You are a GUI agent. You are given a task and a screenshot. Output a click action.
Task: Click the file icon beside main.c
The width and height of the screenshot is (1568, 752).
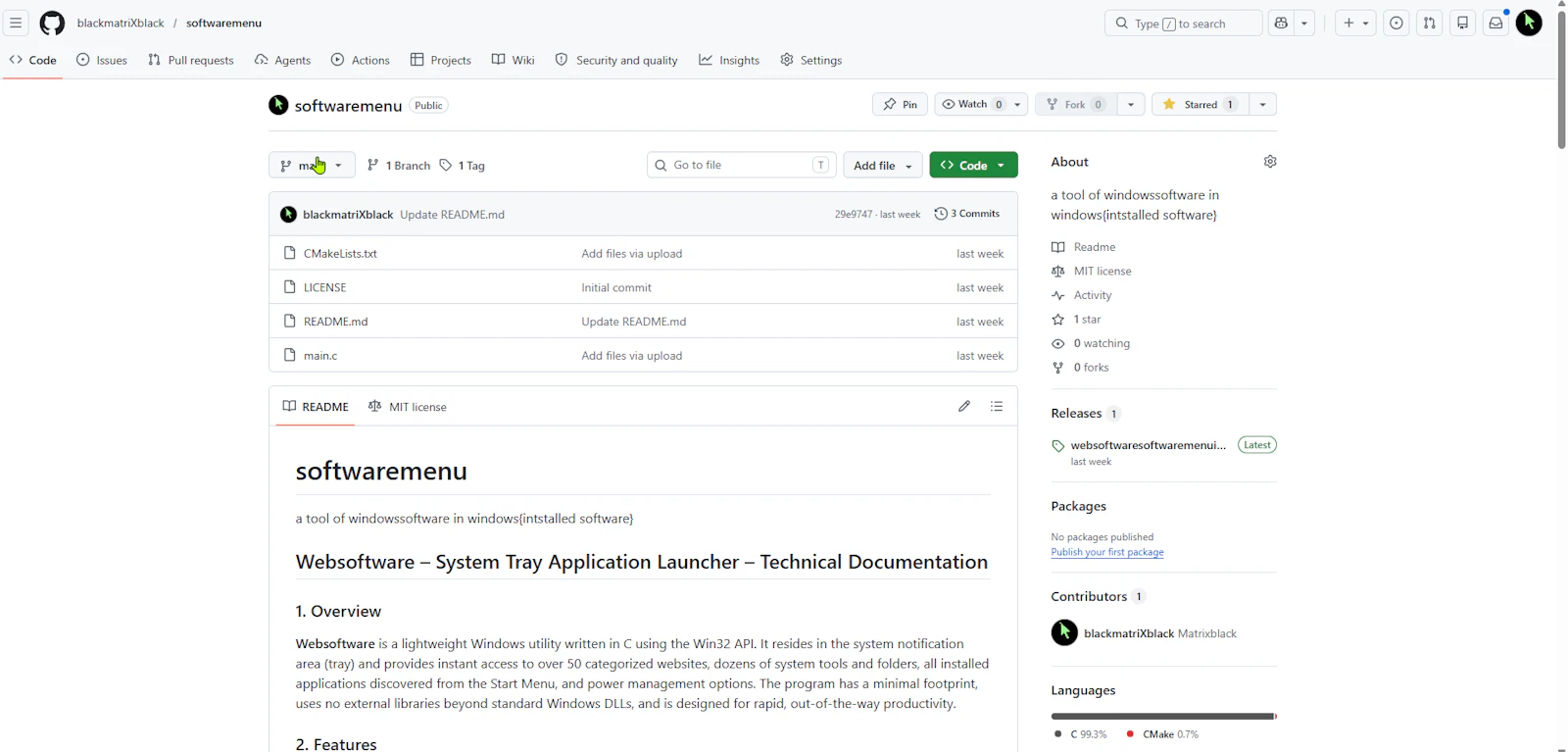tap(289, 355)
